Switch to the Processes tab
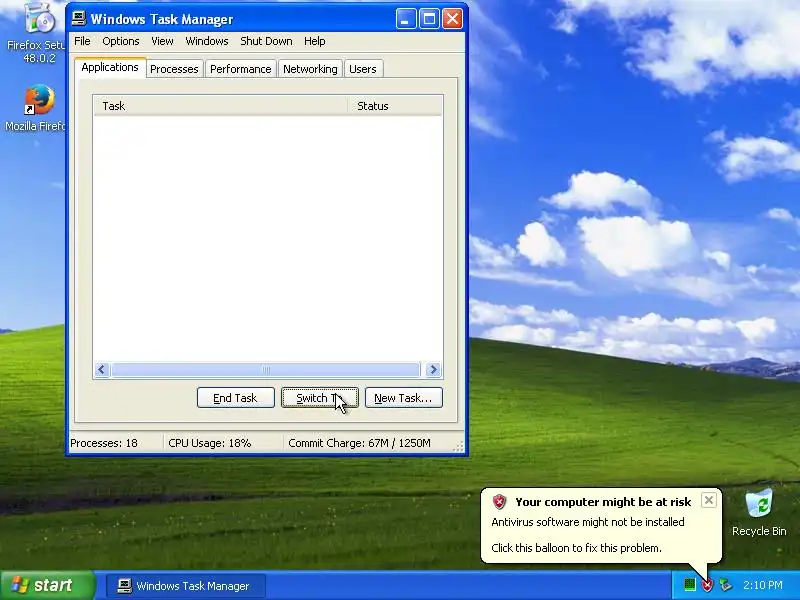This screenshot has width=800, height=600. click(174, 69)
